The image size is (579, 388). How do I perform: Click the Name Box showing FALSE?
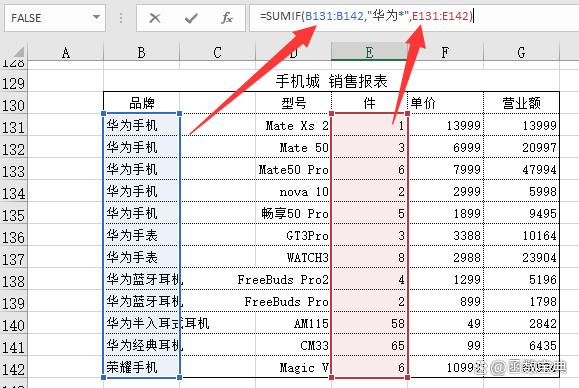point(55,18)
